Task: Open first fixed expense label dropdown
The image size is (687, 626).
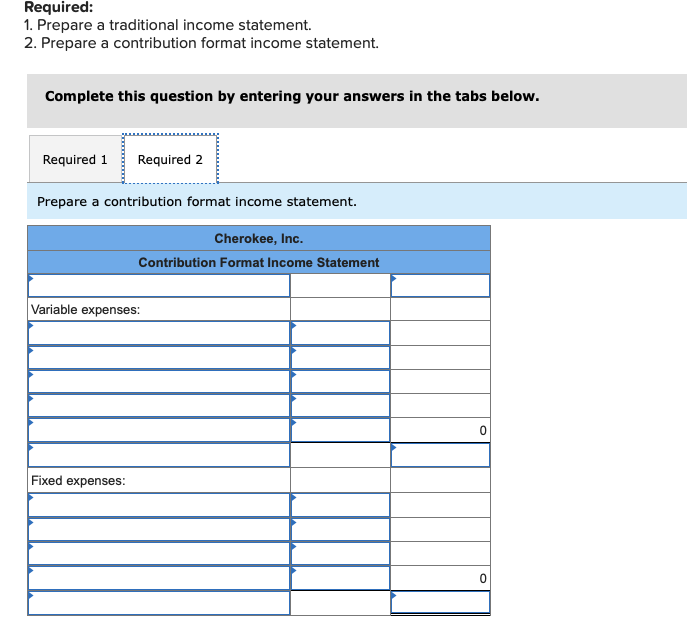Action: tap(159, 505)
